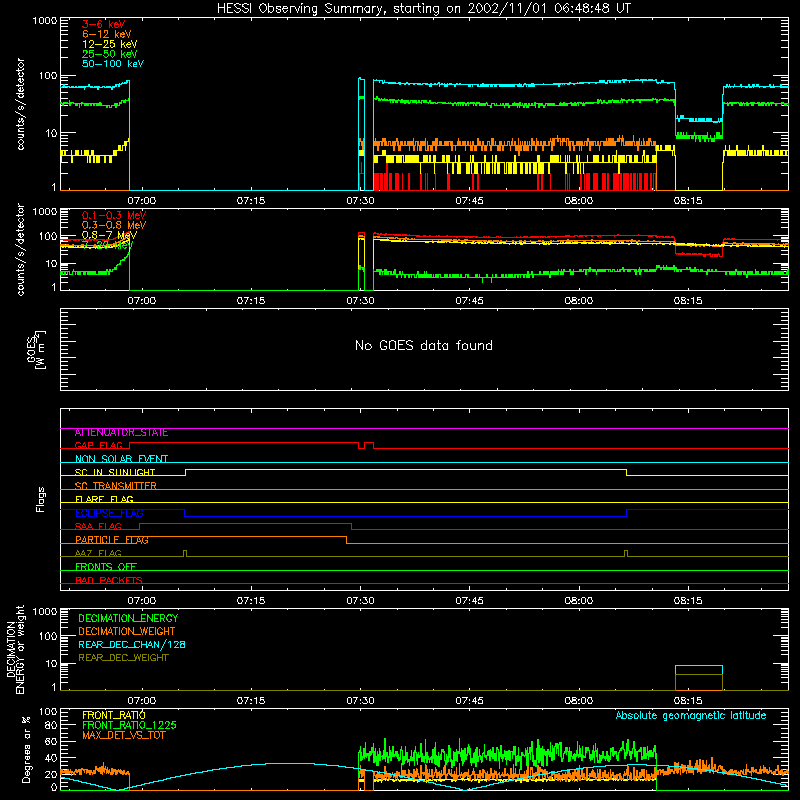800x800 pixels.
Task: Click the 0.1-0.3 MeV legend label
Action: point(114,215)
